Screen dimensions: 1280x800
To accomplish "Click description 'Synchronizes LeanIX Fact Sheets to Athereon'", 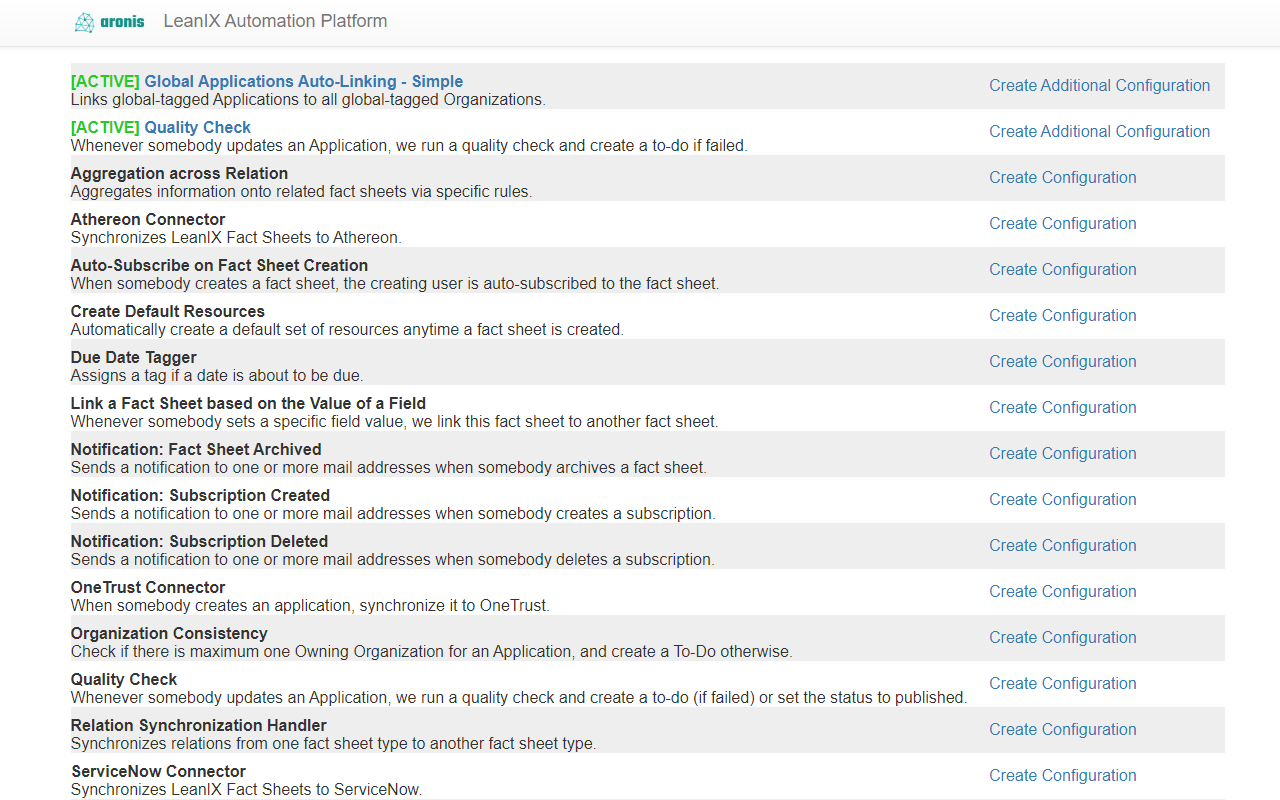I will click(236, 238).
